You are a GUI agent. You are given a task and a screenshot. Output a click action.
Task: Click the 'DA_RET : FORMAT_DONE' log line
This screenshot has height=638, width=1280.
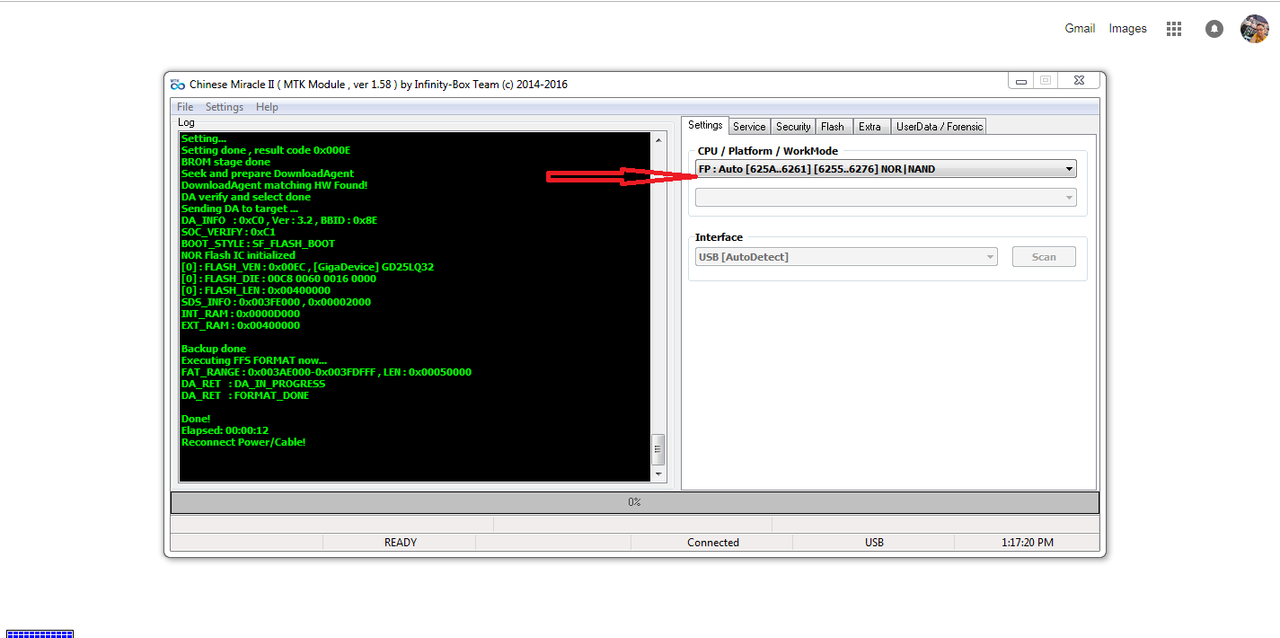click(245, 395)
